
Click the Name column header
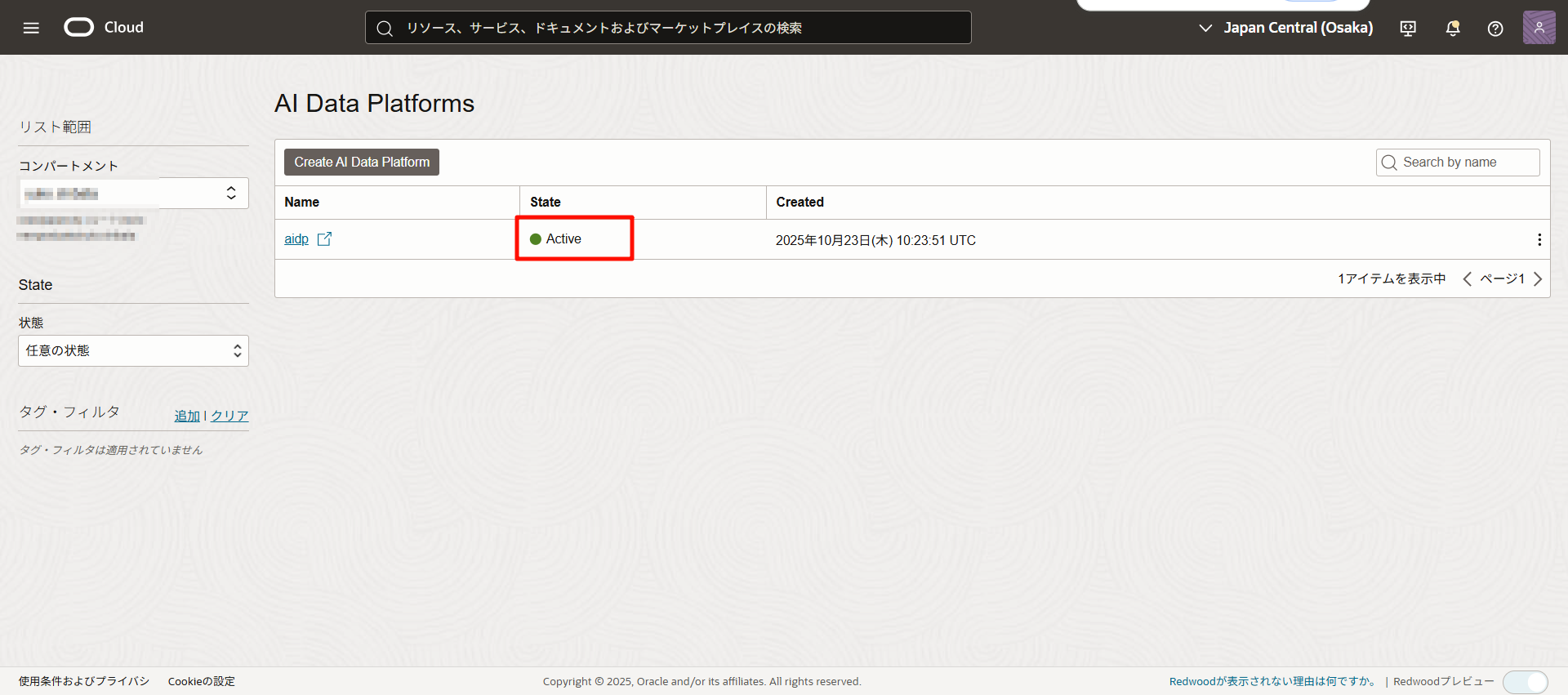click(302, 202)
